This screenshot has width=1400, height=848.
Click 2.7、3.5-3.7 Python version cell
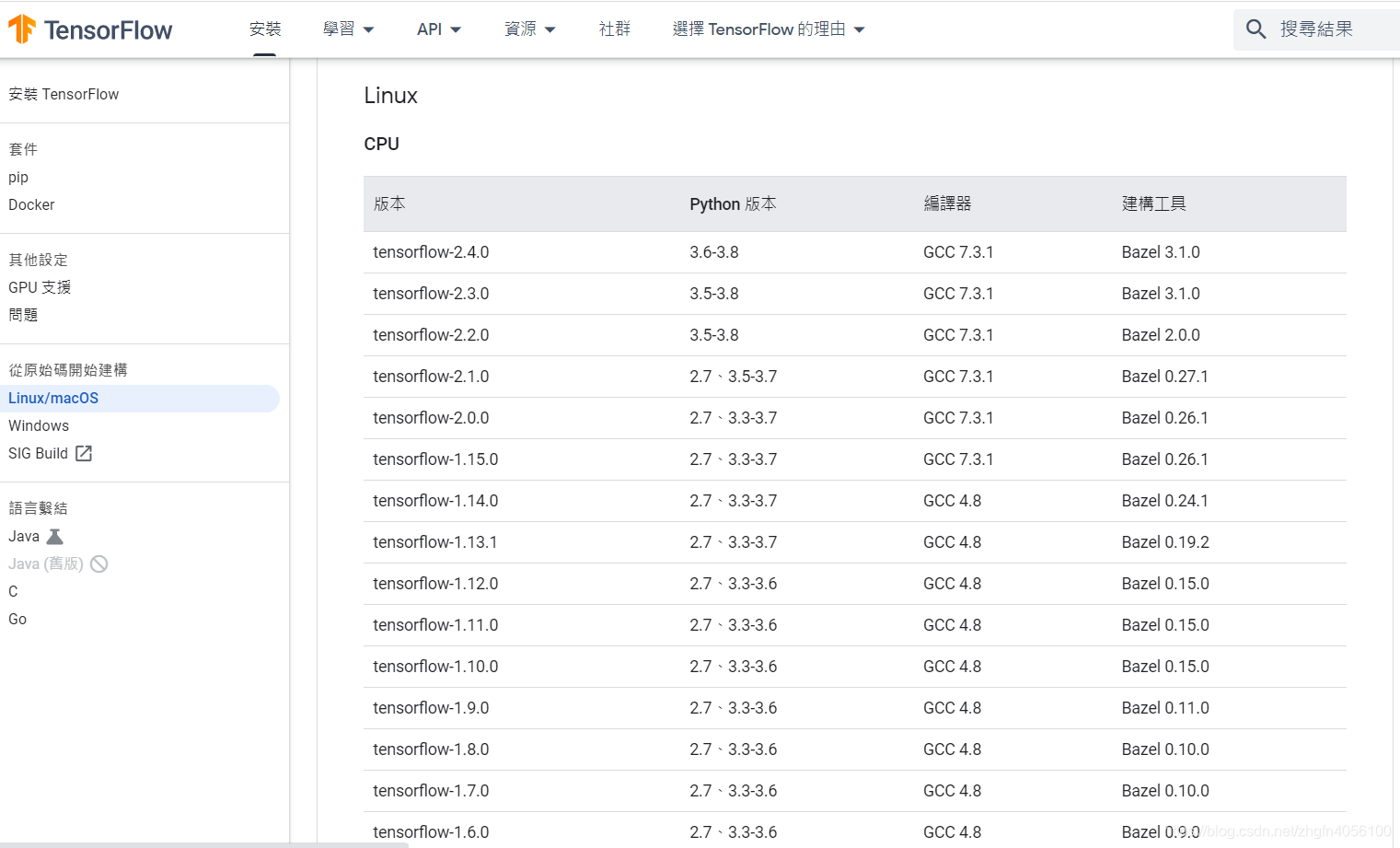(x=734, y=377)
